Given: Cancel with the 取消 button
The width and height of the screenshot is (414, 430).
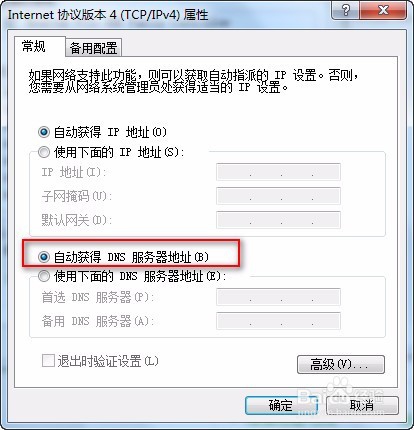Looking at the screenshot, I should (362, 405).
